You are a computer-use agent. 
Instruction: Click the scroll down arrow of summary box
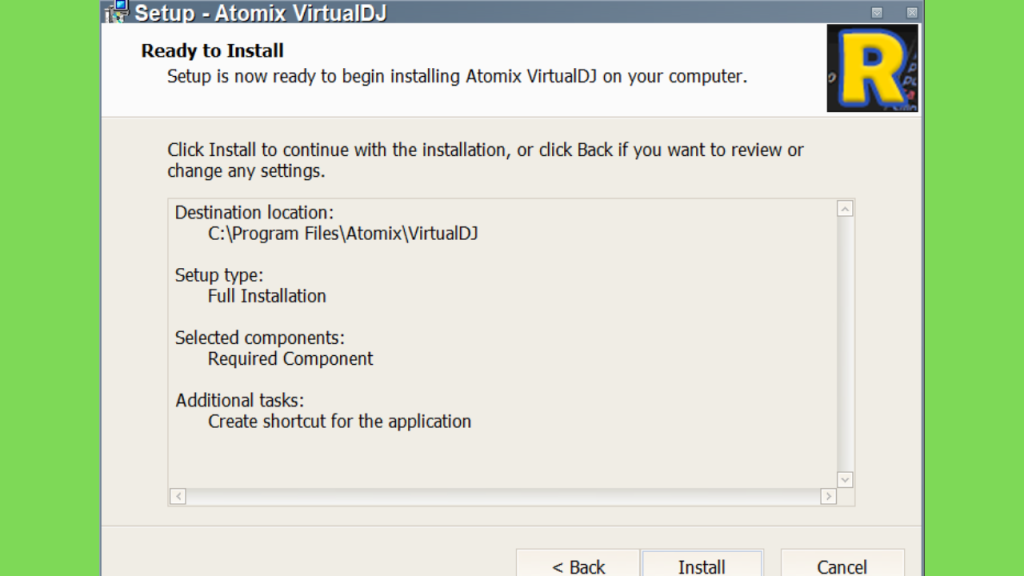[x=845, y=480]
